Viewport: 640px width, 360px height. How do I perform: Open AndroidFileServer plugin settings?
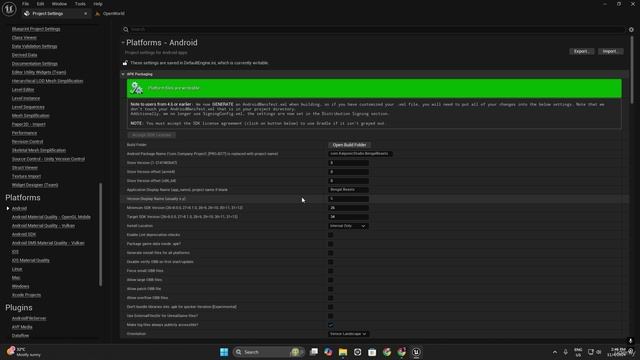pos(29,318)
